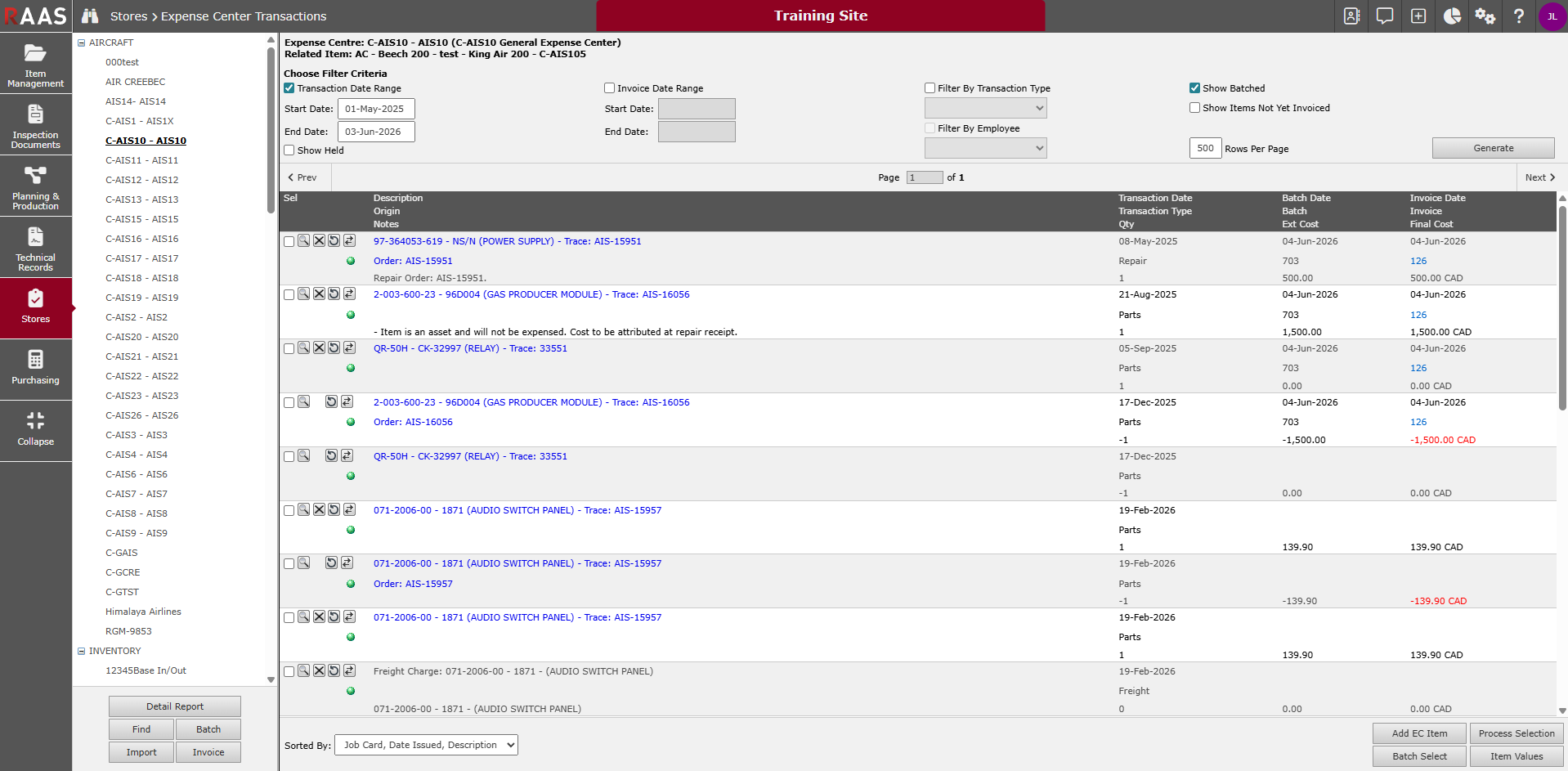The height and width of the screenshot is (771, 1568).
Task: Click the Item Values button
Action: [x=1516, y=756]
